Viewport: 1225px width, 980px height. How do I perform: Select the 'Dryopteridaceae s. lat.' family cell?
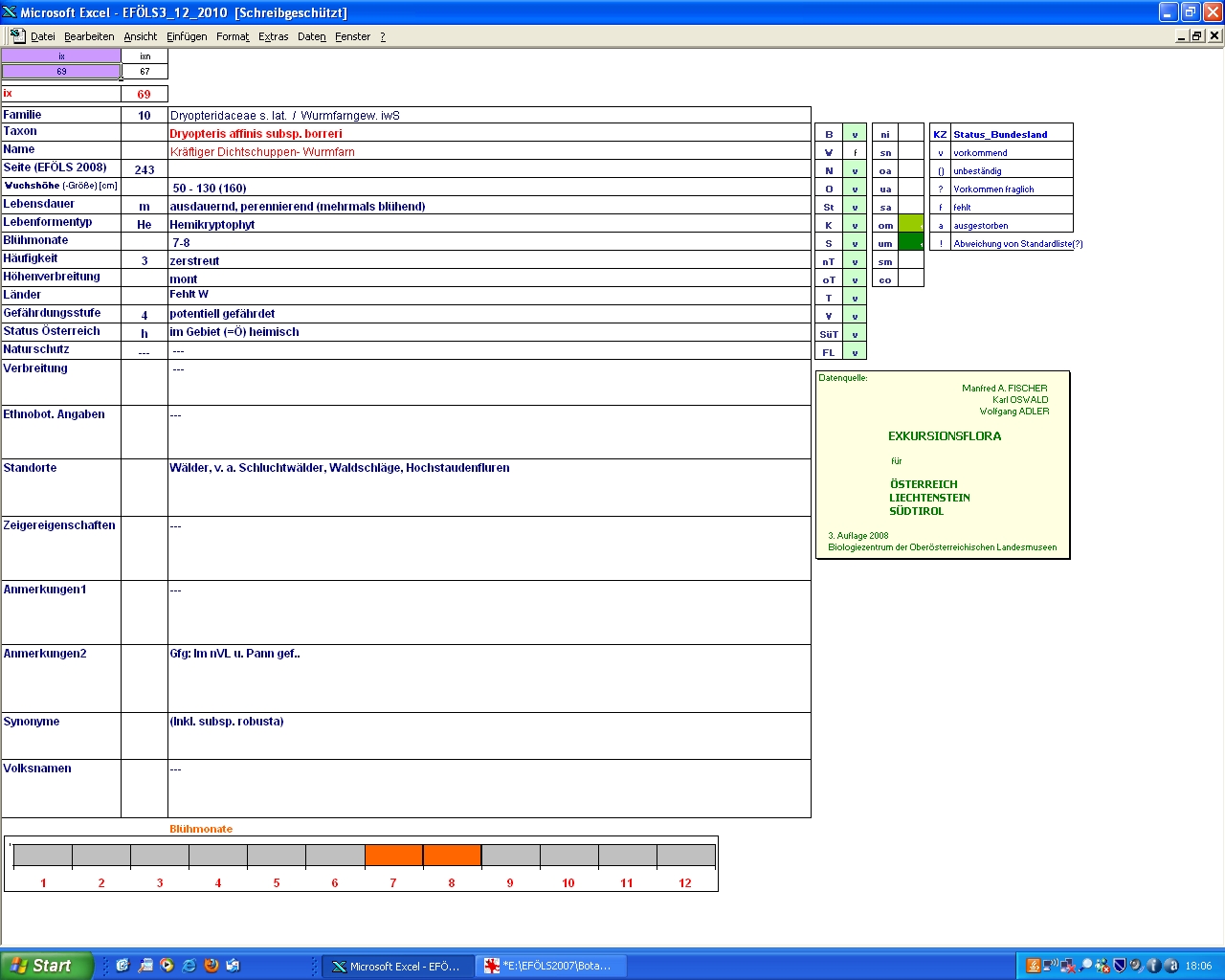(x=489, y=115)
